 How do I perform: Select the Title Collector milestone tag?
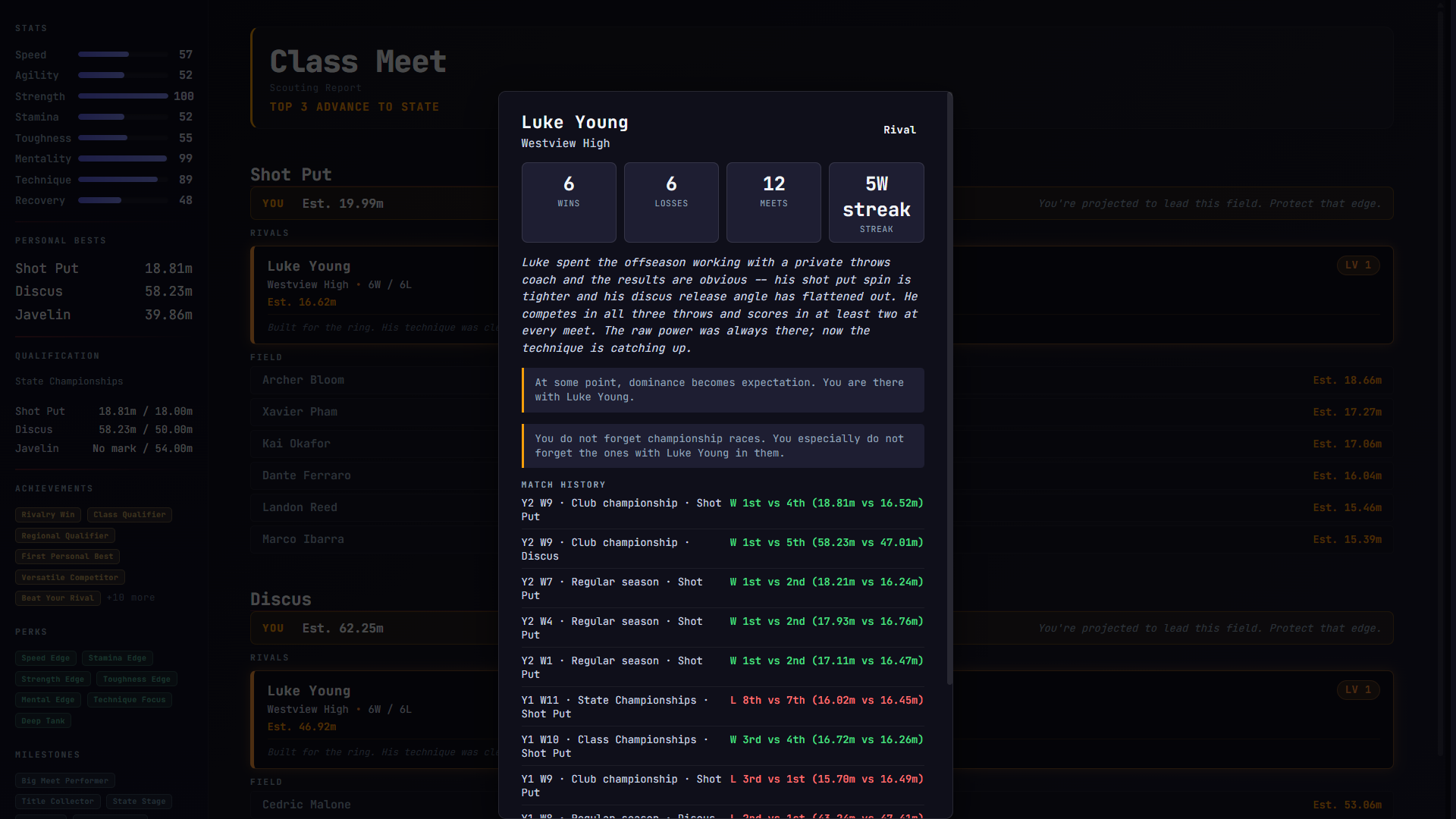58,802
